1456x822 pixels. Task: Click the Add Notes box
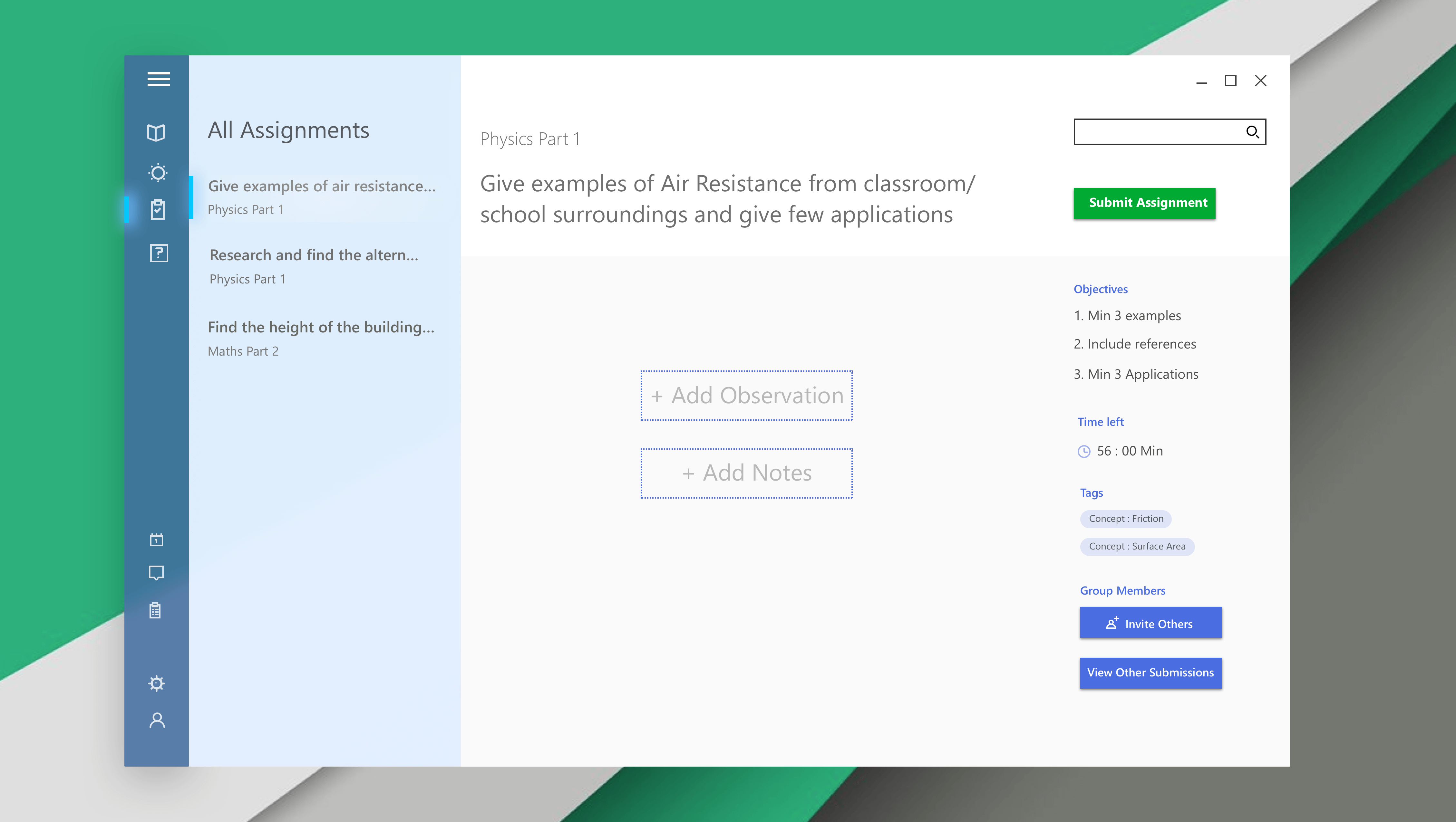click(x=746, y=473)
